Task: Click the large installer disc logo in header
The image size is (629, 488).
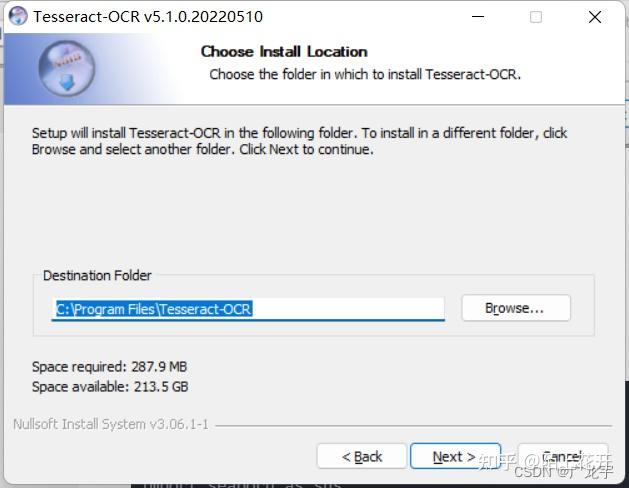Action: coord(67,68)
